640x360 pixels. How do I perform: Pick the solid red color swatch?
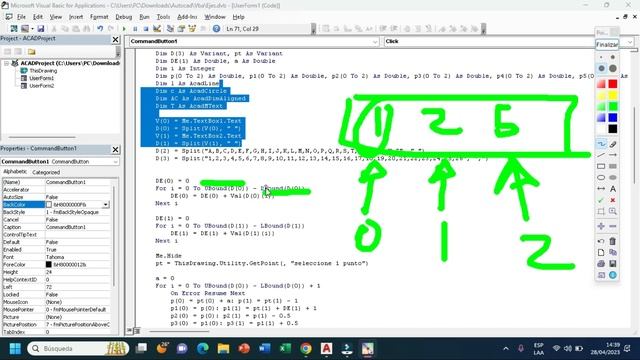click(613, 84)
